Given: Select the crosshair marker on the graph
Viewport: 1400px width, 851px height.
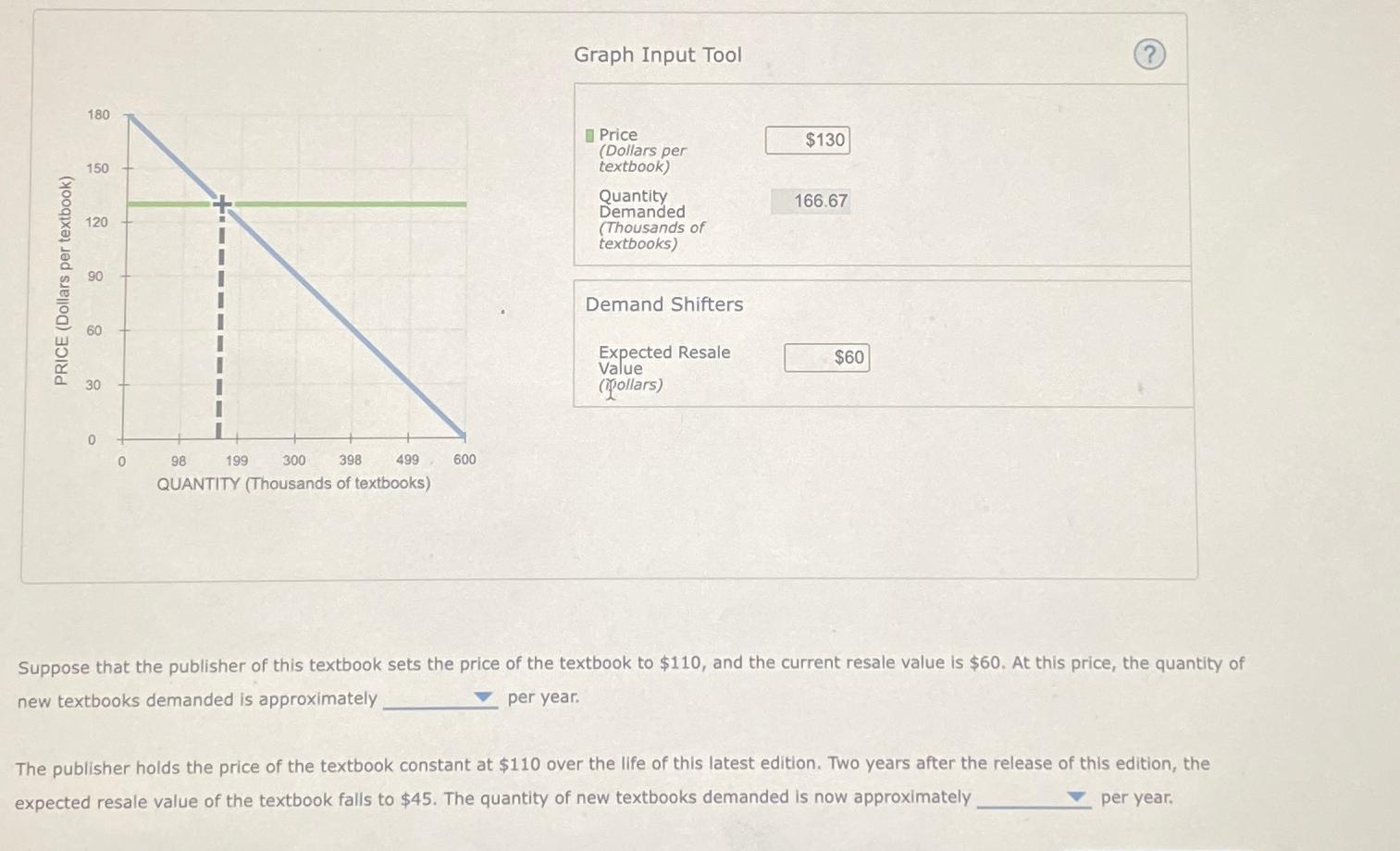Looking at the screenshot, I should click(x=221, y=203).
